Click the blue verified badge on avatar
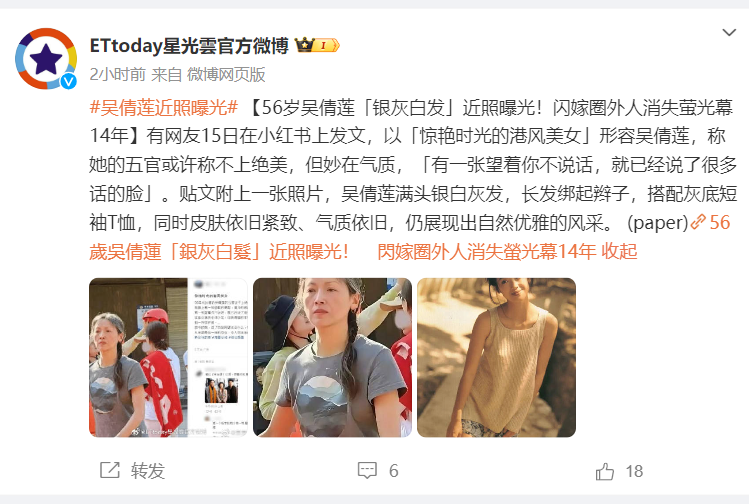Viewport: 749px width, 504px height. coord(68,81)
